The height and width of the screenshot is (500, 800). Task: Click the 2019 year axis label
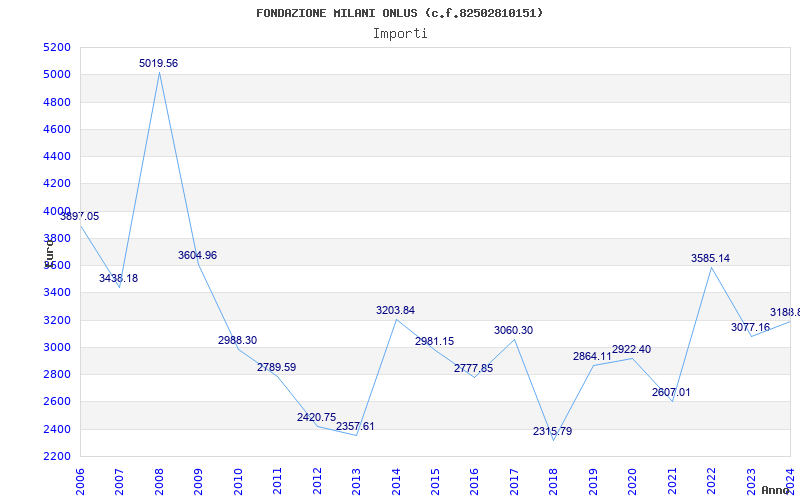tap(593, 482)
